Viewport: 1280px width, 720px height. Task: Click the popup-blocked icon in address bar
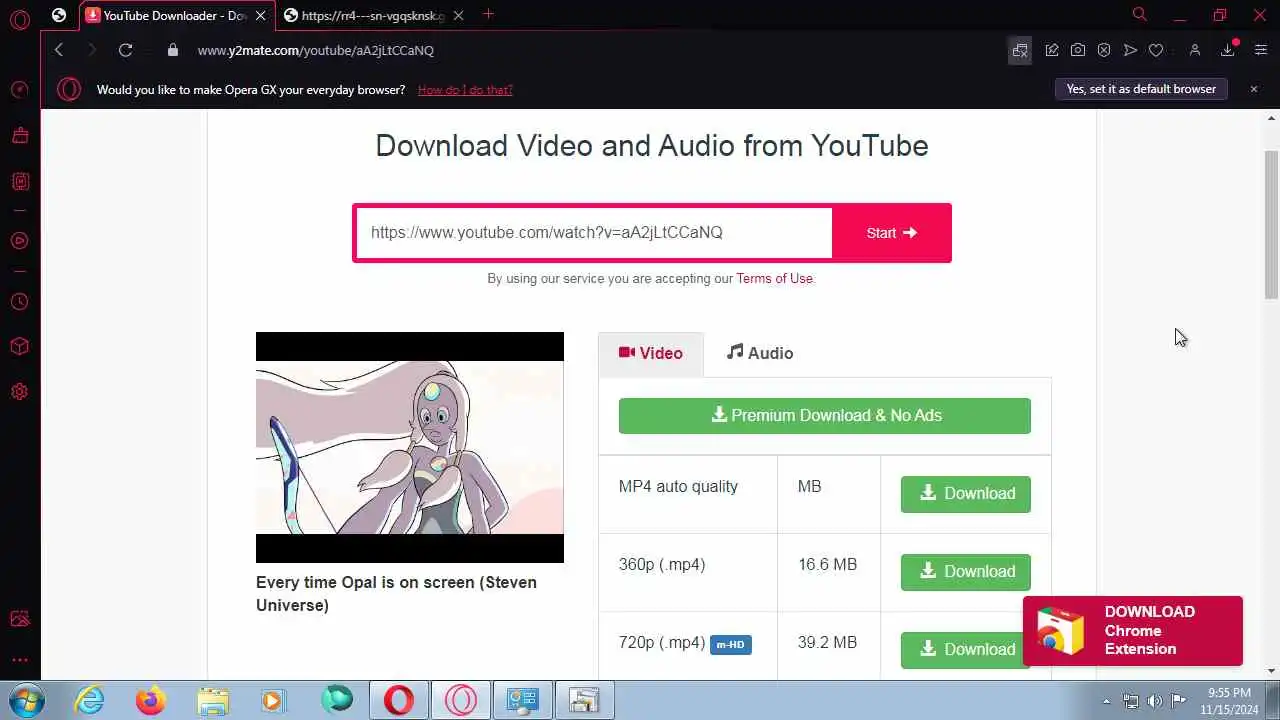coord(1020,50)
